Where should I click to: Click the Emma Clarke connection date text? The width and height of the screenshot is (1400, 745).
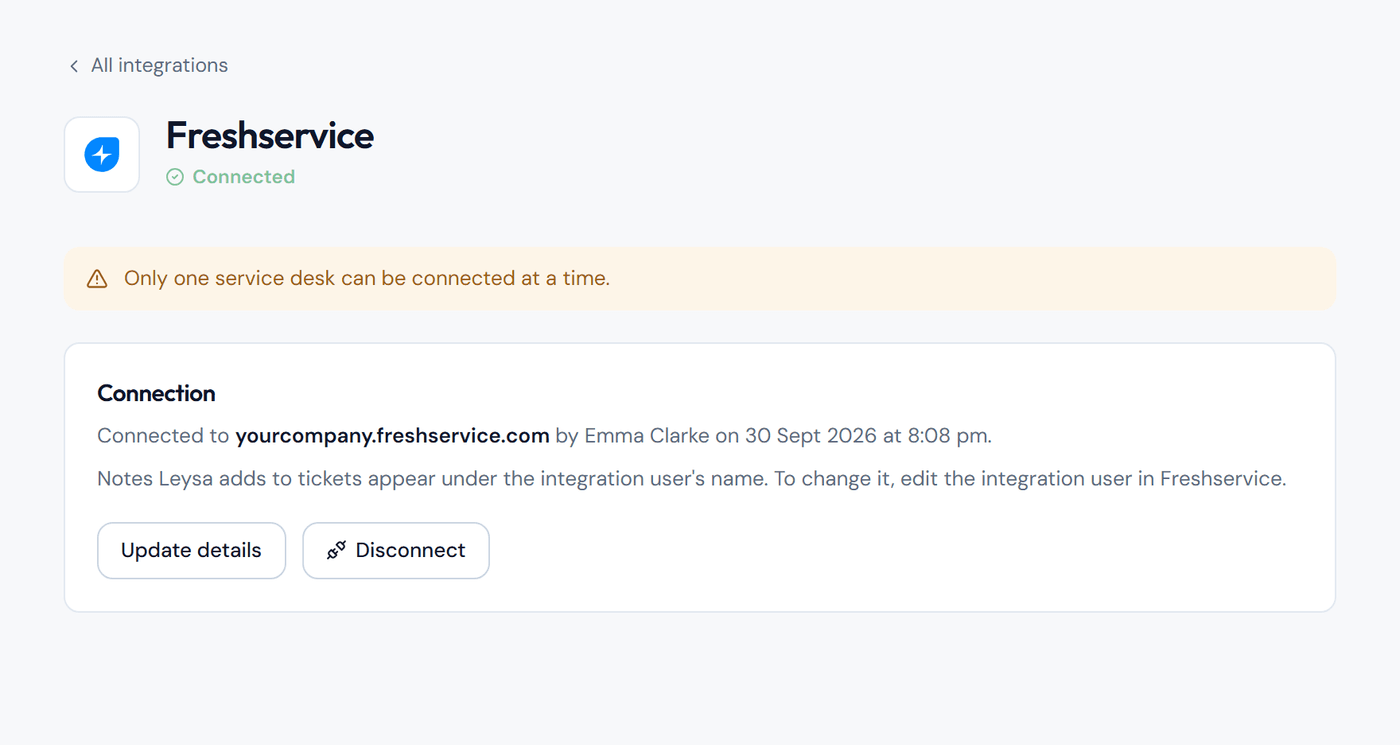click(x=773, y=435)
